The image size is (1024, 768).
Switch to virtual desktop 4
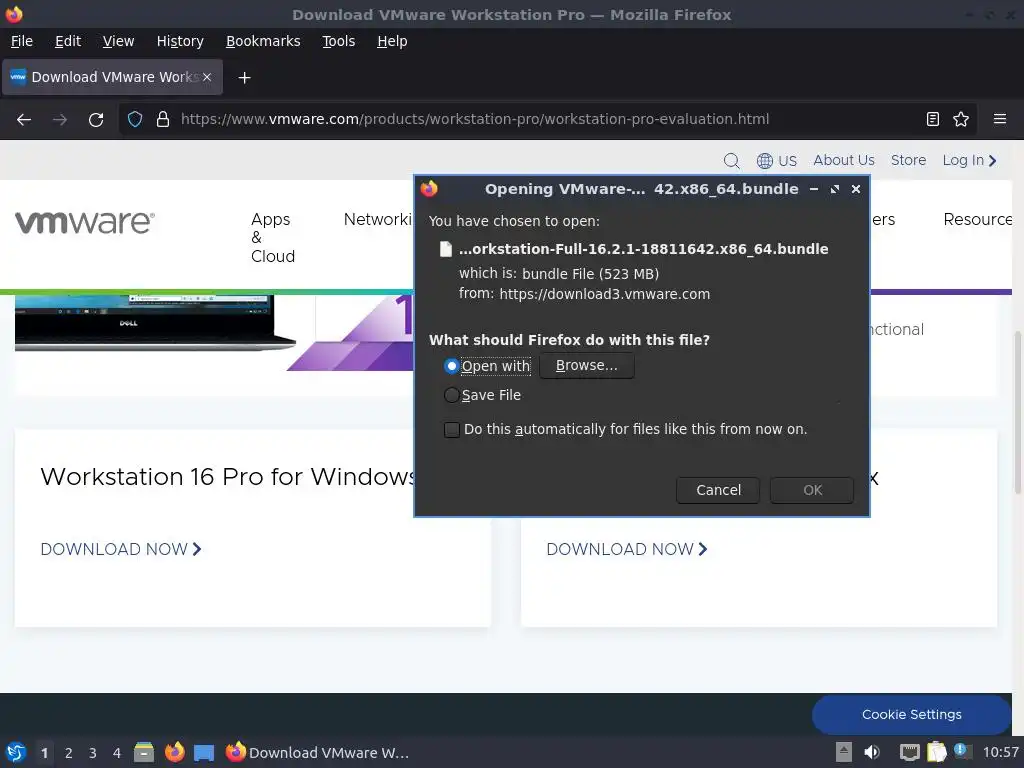point(117,753)
